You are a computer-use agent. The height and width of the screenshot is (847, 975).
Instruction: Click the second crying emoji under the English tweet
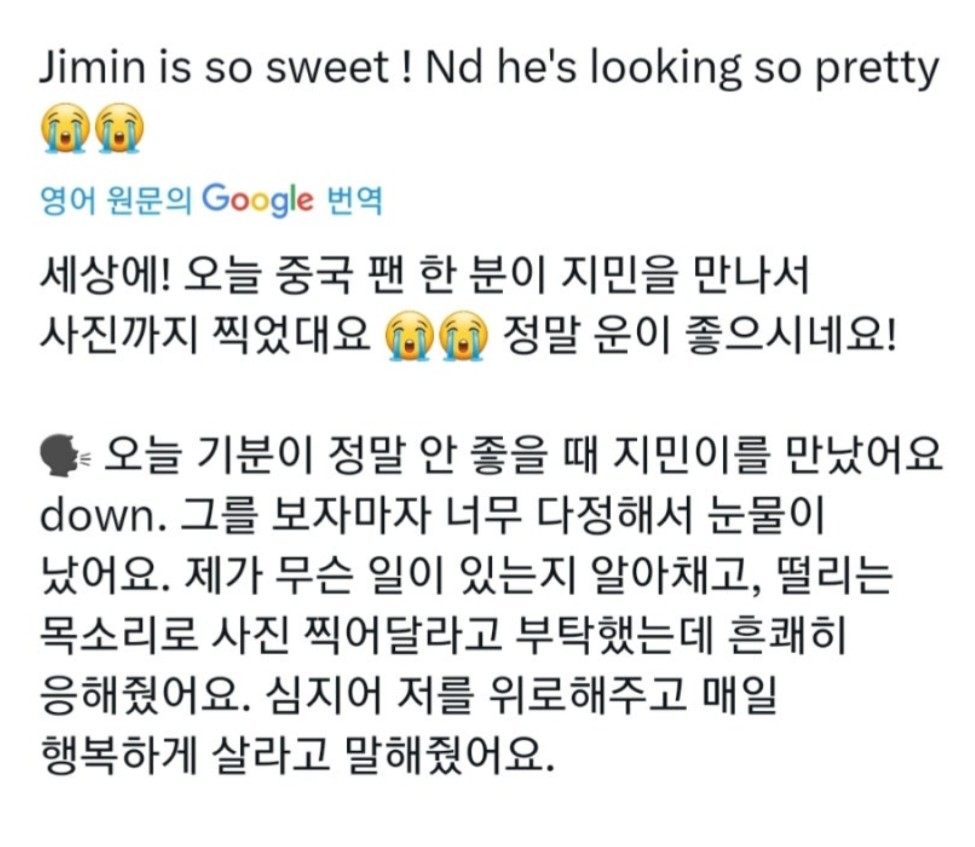(x=120, y=127)
